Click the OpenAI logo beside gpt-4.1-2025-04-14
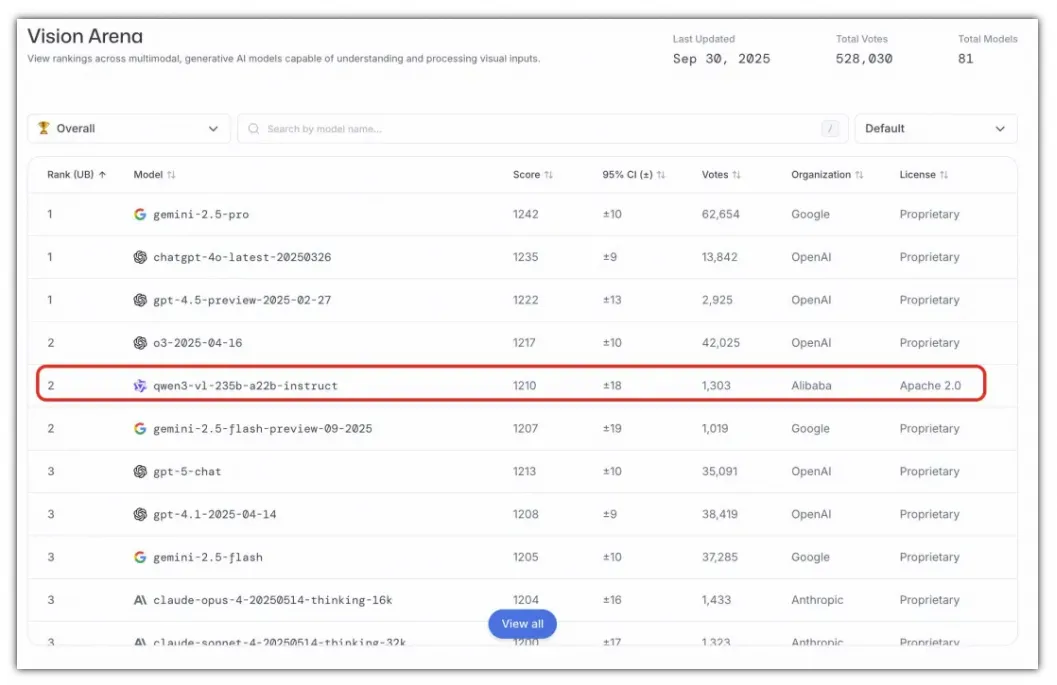The width and height of the screenshot is (1057, 685). [x=140, y=514]
